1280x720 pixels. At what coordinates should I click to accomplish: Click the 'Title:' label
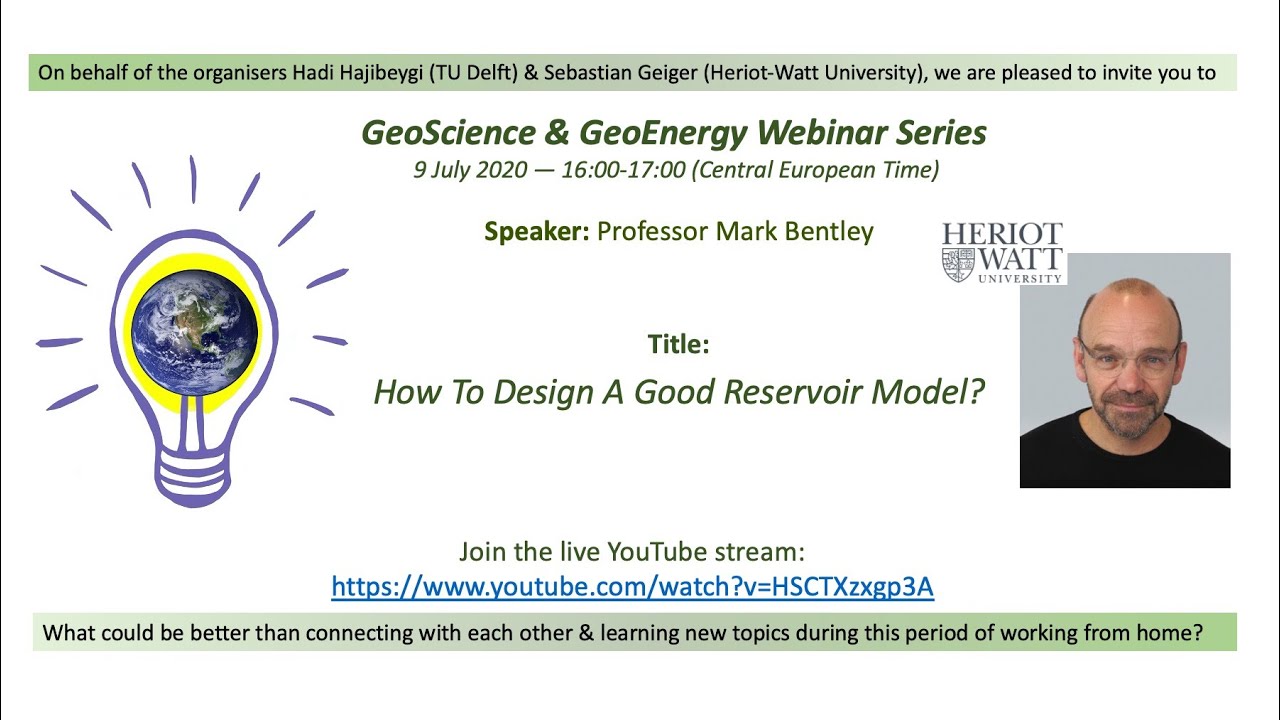tap(679, 344)
